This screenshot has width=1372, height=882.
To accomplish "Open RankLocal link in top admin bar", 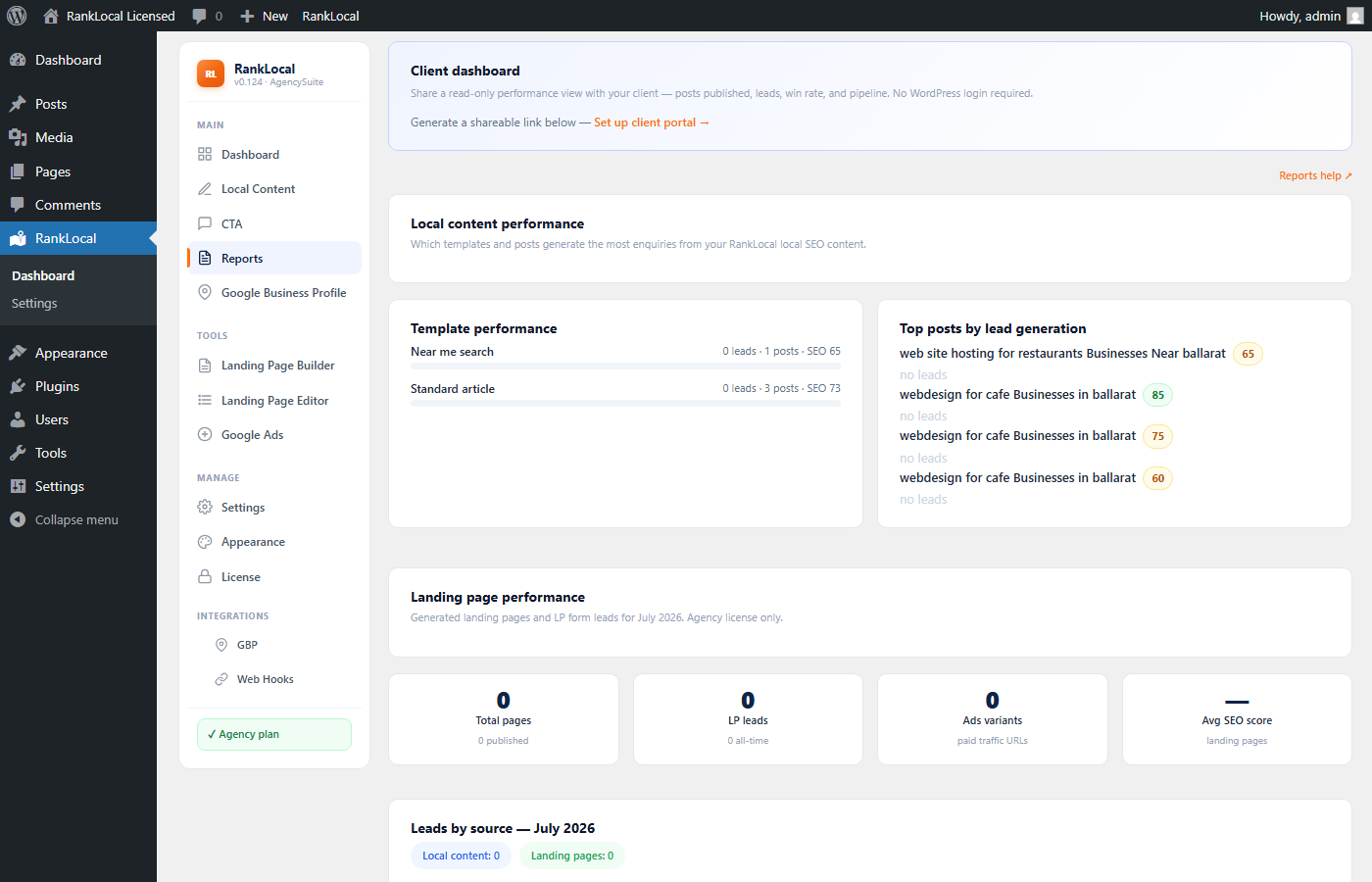I will (x=330, y=16).
